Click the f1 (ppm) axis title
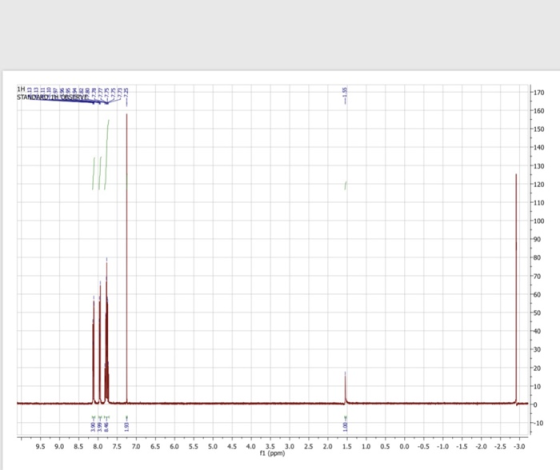 272,453
